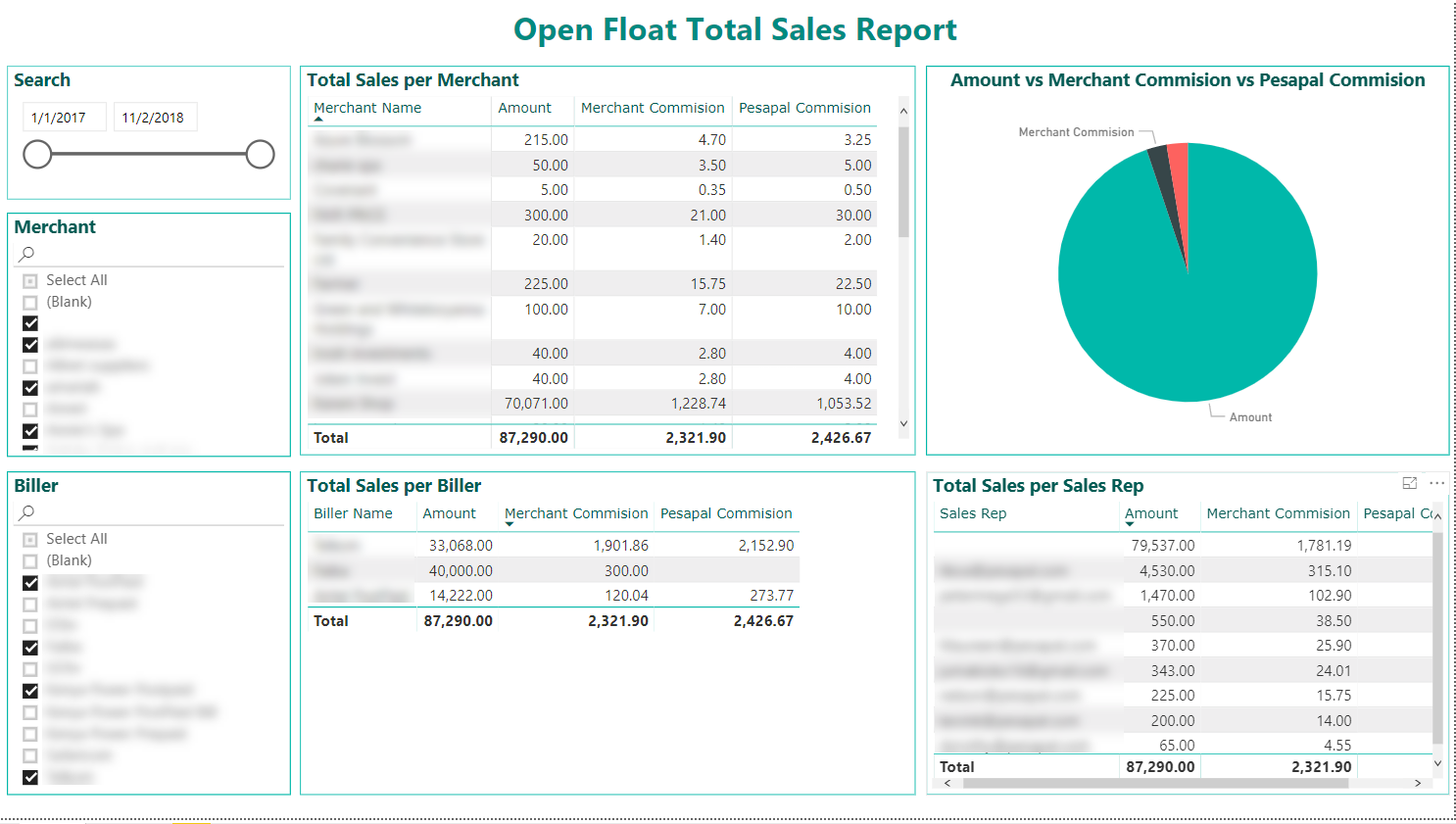This screenshot has height=824, width=1456.
Task: Sort Biller table by Merchant Commision header
Action: click(x=576, y=513)
